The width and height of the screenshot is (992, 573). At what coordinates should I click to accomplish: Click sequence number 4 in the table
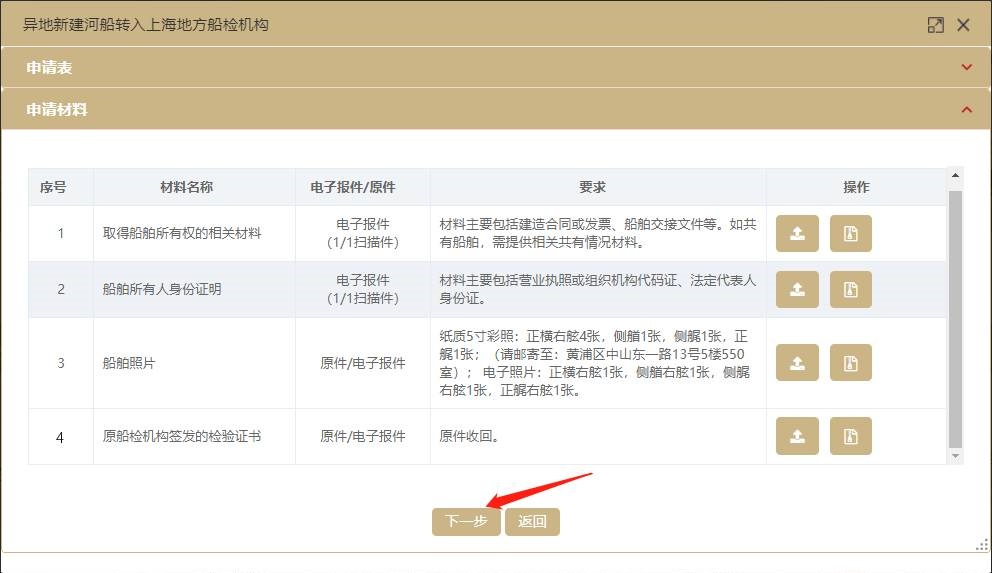(60, 438)
